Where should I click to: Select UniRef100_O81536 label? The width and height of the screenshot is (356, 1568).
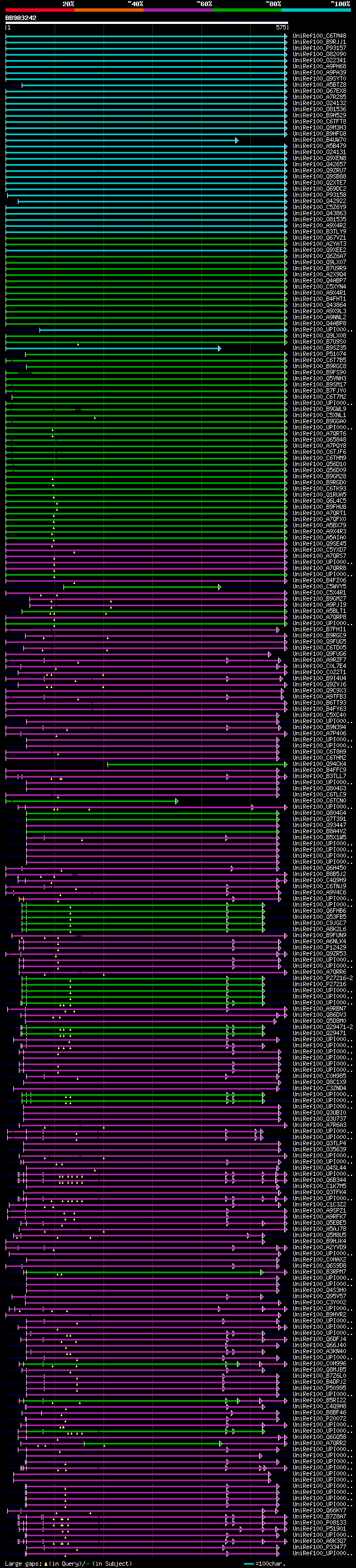tap(319, 109)
